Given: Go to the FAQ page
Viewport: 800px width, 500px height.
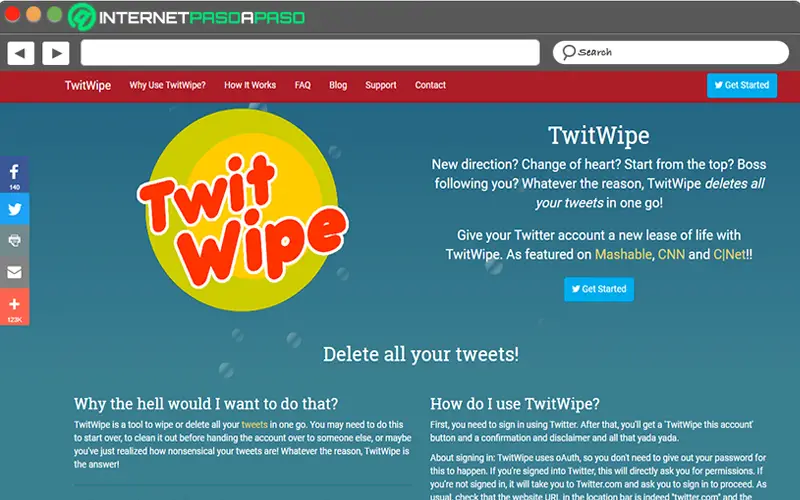Looking at the screenshot, I should [303, 85].
